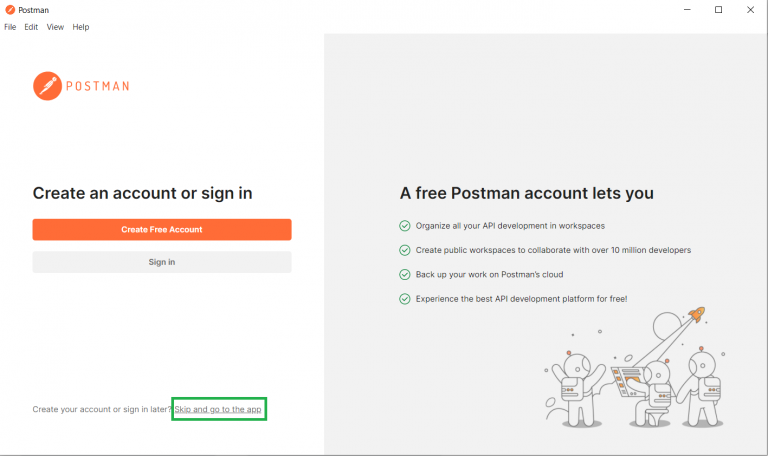
Task: Open the View menu
Action: coord(55,27)
